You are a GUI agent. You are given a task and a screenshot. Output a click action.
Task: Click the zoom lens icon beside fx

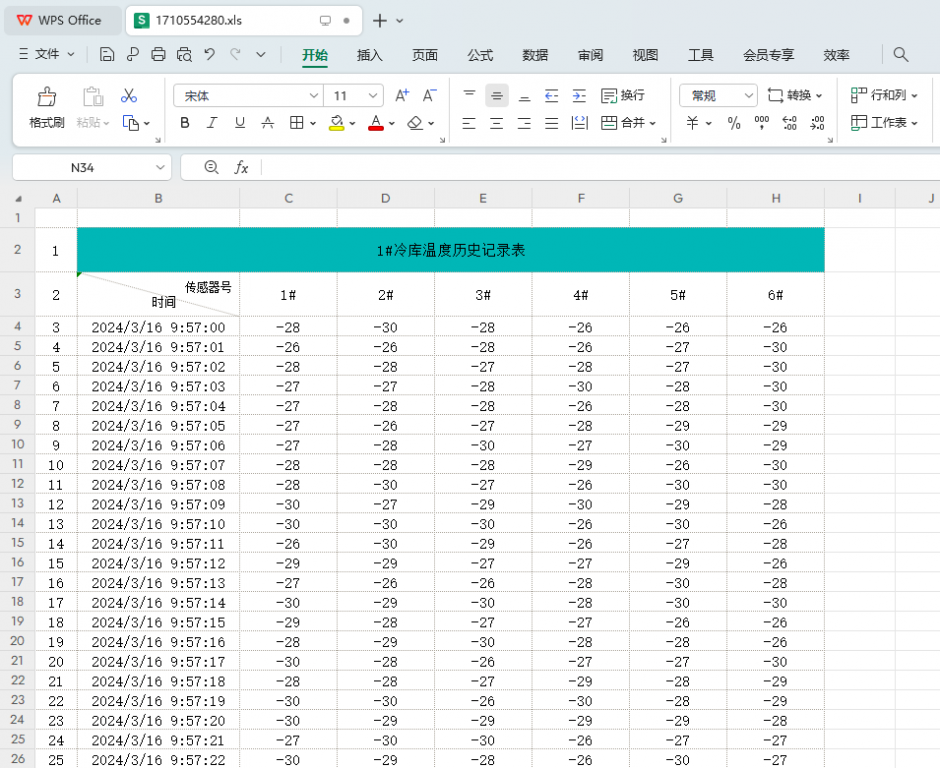[211, 167]
